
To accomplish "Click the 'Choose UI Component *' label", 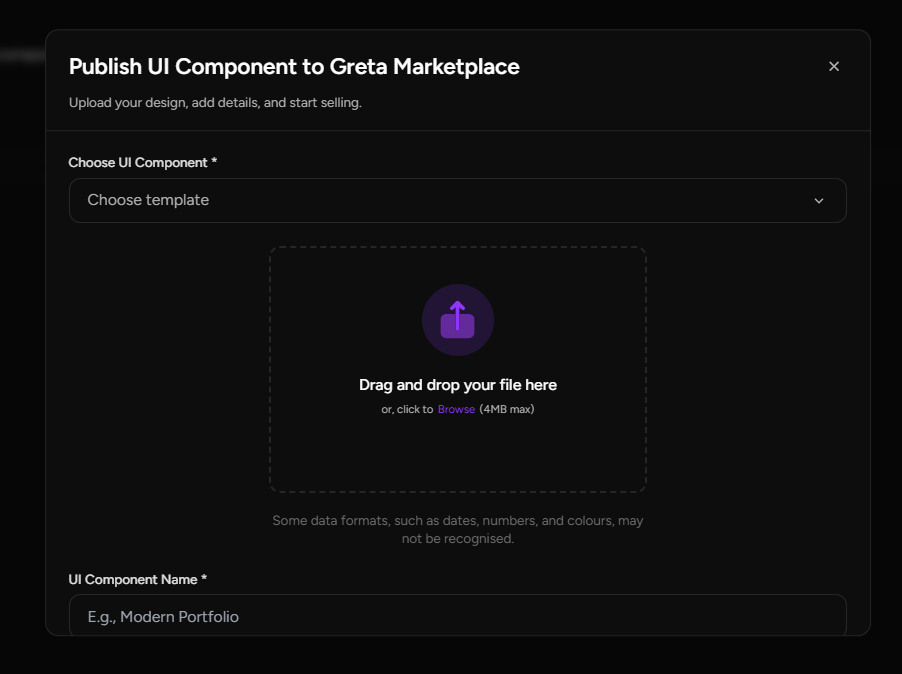I will click(143, 163).
